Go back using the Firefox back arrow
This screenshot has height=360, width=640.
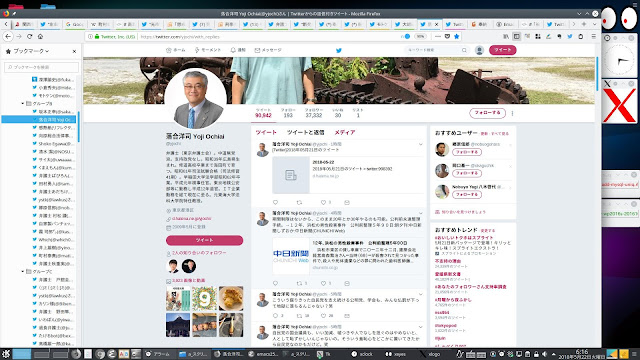[8, 36]
